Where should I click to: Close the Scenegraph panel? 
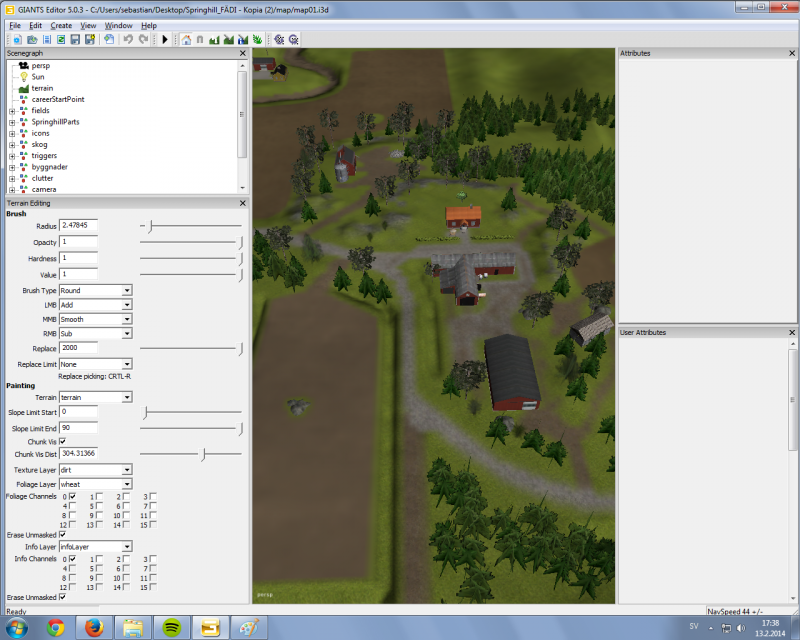pos(243,53)
